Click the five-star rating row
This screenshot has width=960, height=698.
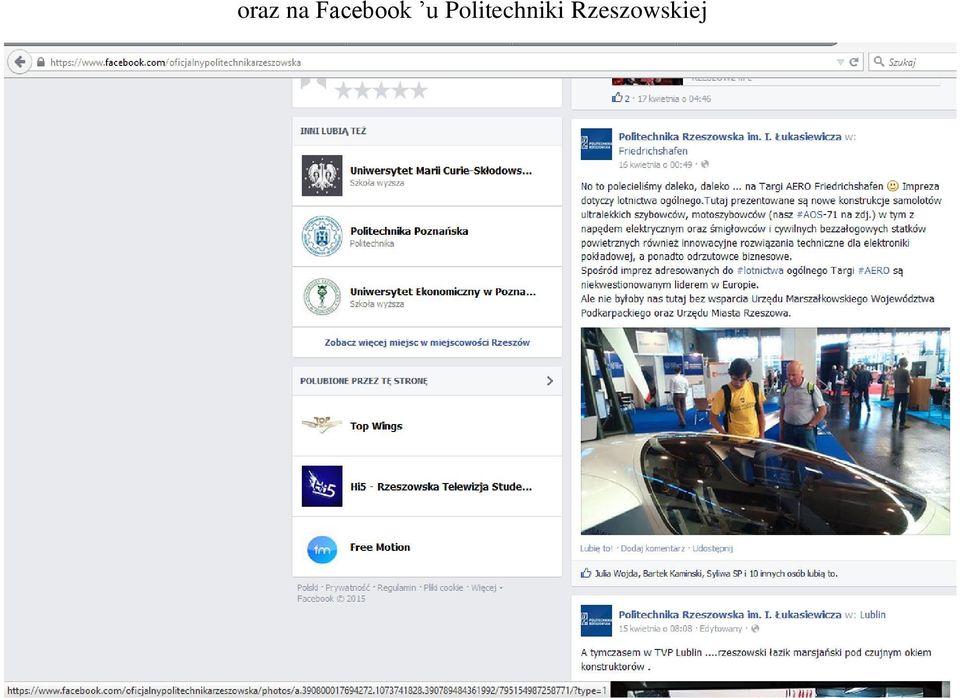pos(381,91)
